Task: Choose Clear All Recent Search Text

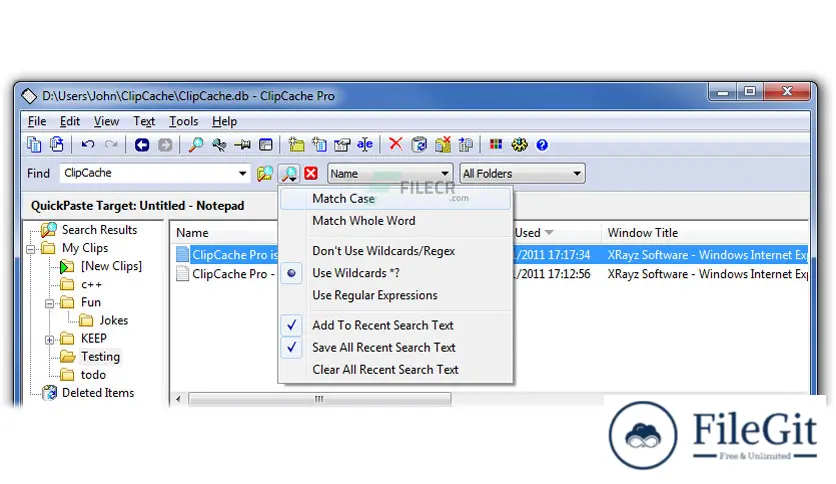Action: pyautogui.click(x=395, y=369)
